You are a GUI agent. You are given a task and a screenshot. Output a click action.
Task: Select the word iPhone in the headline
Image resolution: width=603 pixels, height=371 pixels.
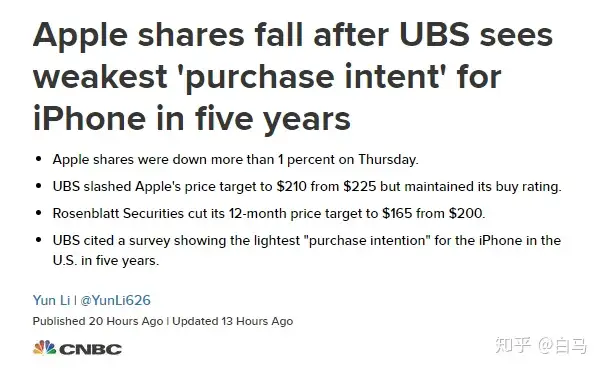(90, 118)
